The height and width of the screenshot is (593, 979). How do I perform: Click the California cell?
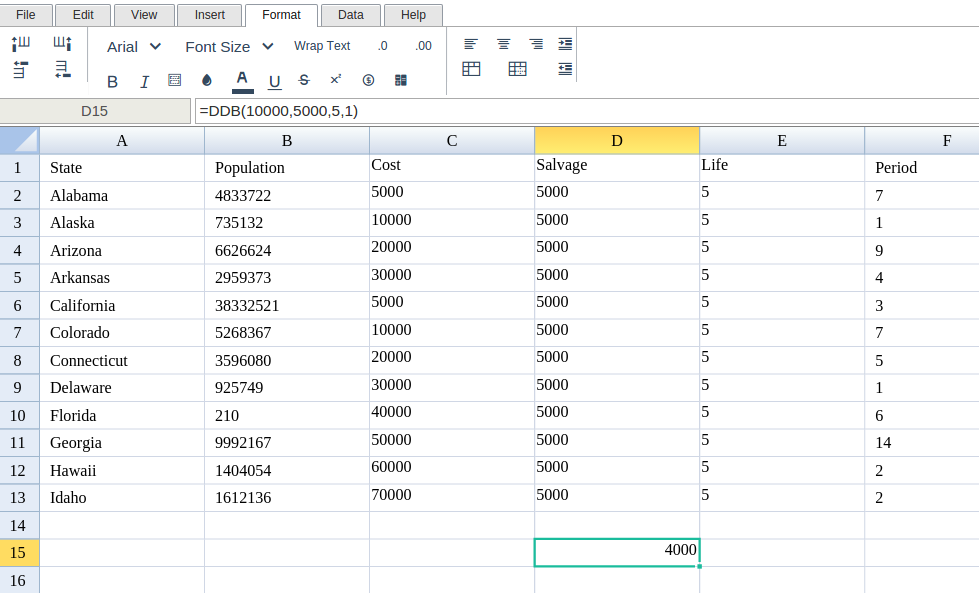[x=122, y=305]
